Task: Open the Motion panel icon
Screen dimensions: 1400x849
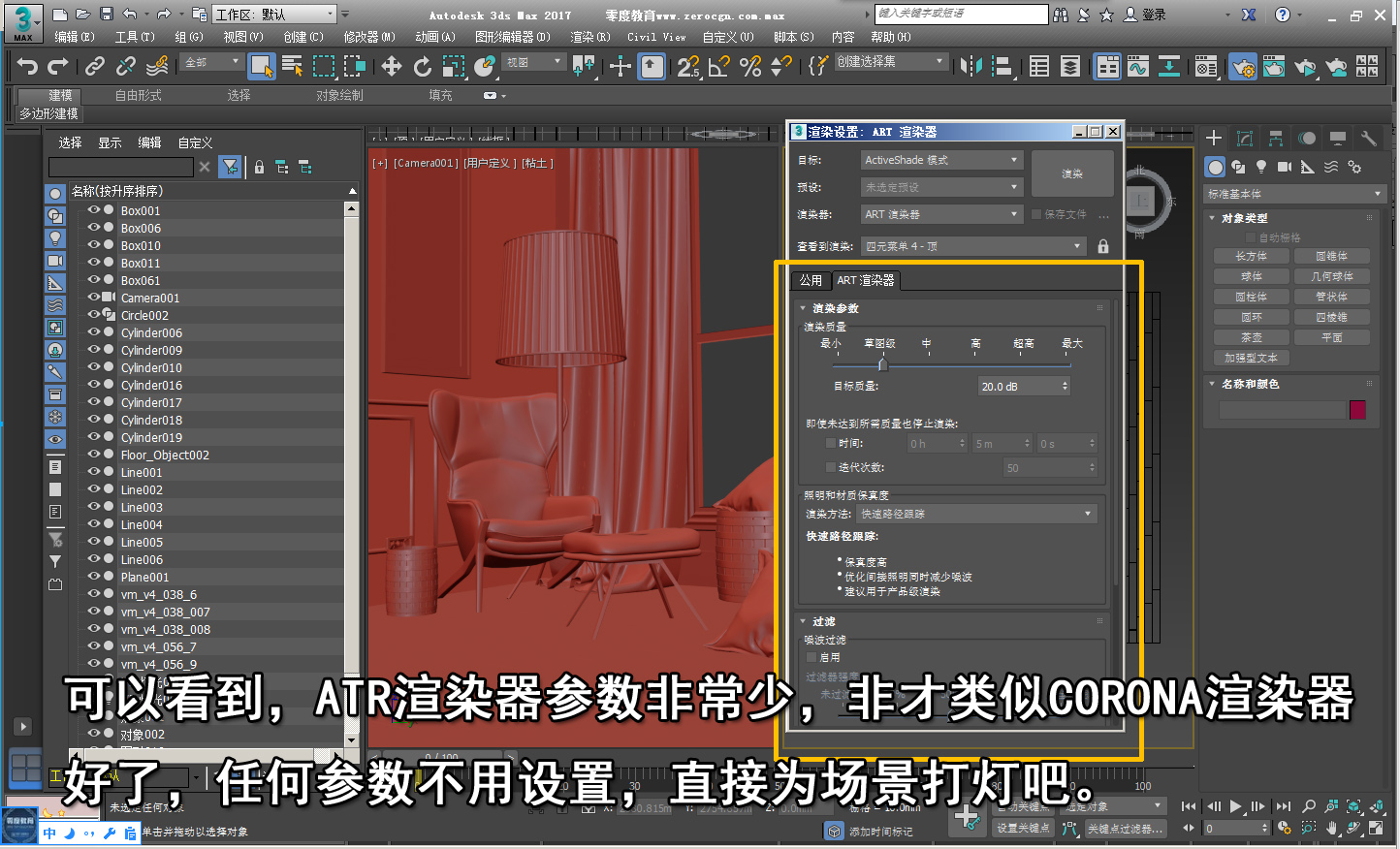Action: pyautogui.click(x=1307, y=138)
